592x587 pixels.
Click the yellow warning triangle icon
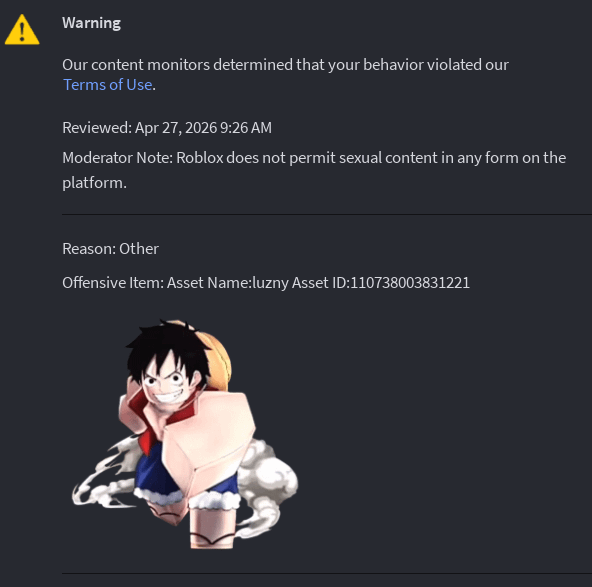(22, 30)
